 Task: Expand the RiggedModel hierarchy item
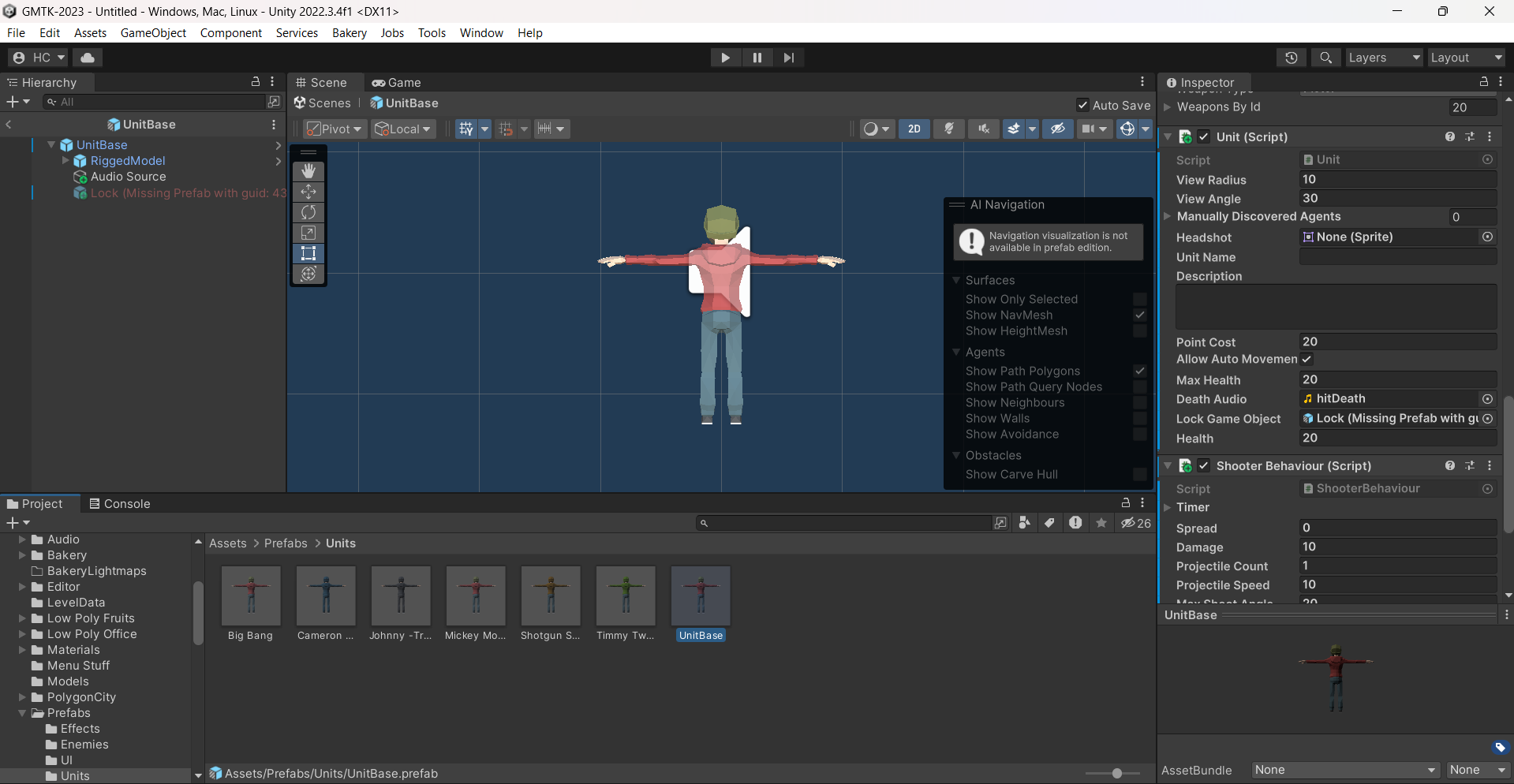pyautogui.click(x=65, y=161)
